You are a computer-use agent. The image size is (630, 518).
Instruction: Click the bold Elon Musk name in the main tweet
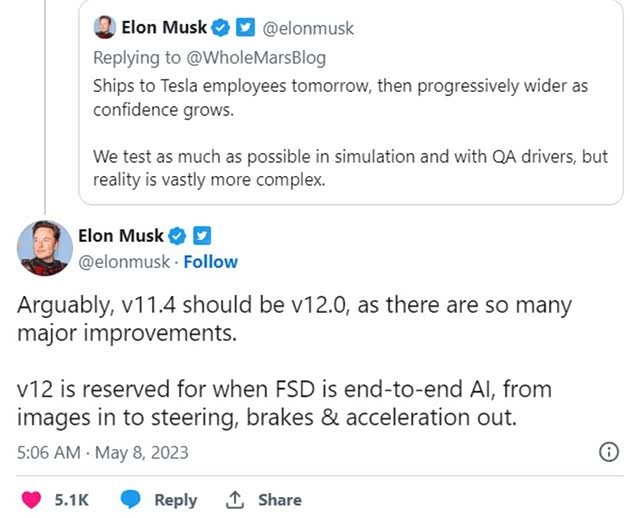120,236
